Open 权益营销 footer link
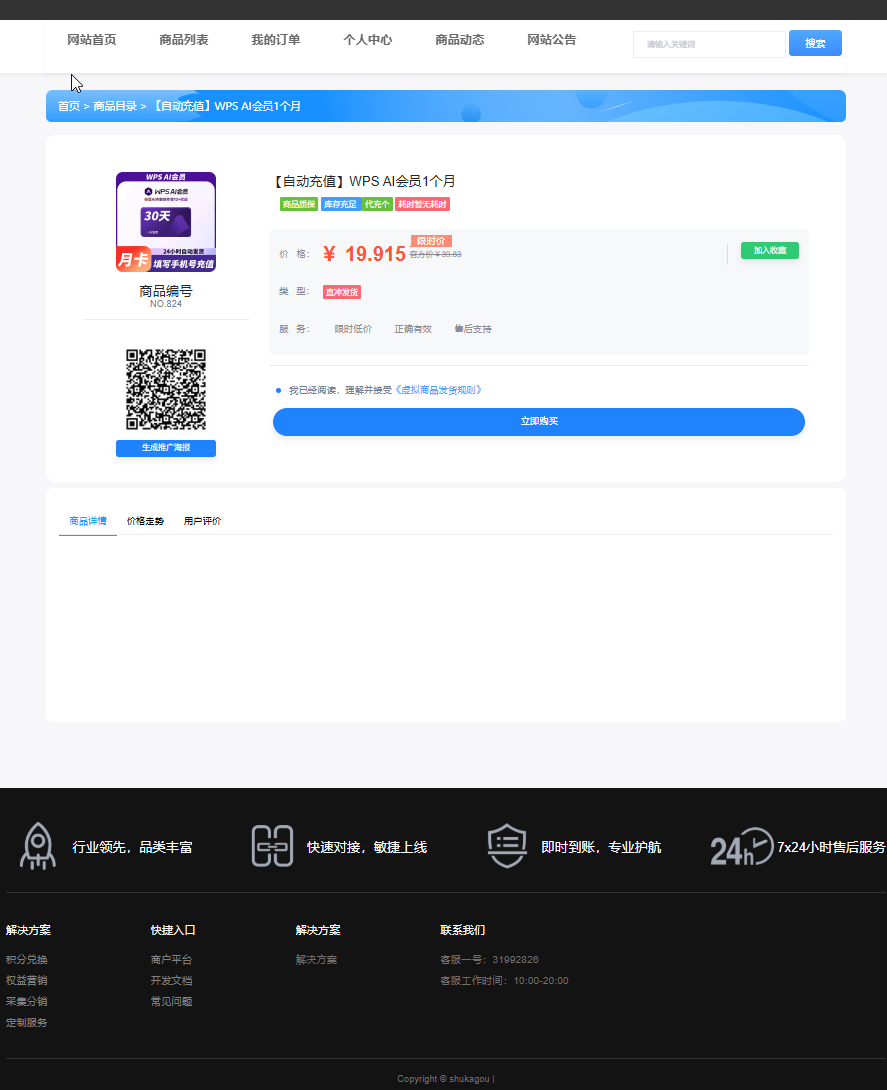This screenshot has width=887, height=1090. coord(26,980)
